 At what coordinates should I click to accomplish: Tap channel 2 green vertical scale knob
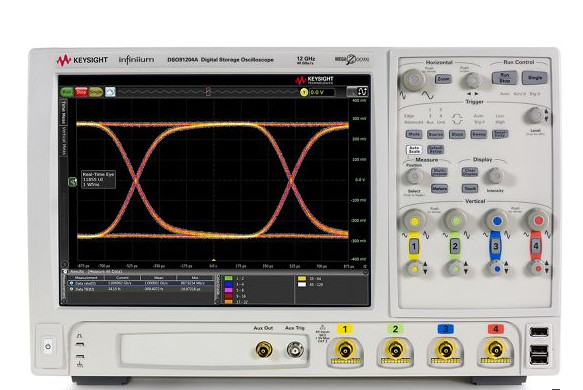455,221
